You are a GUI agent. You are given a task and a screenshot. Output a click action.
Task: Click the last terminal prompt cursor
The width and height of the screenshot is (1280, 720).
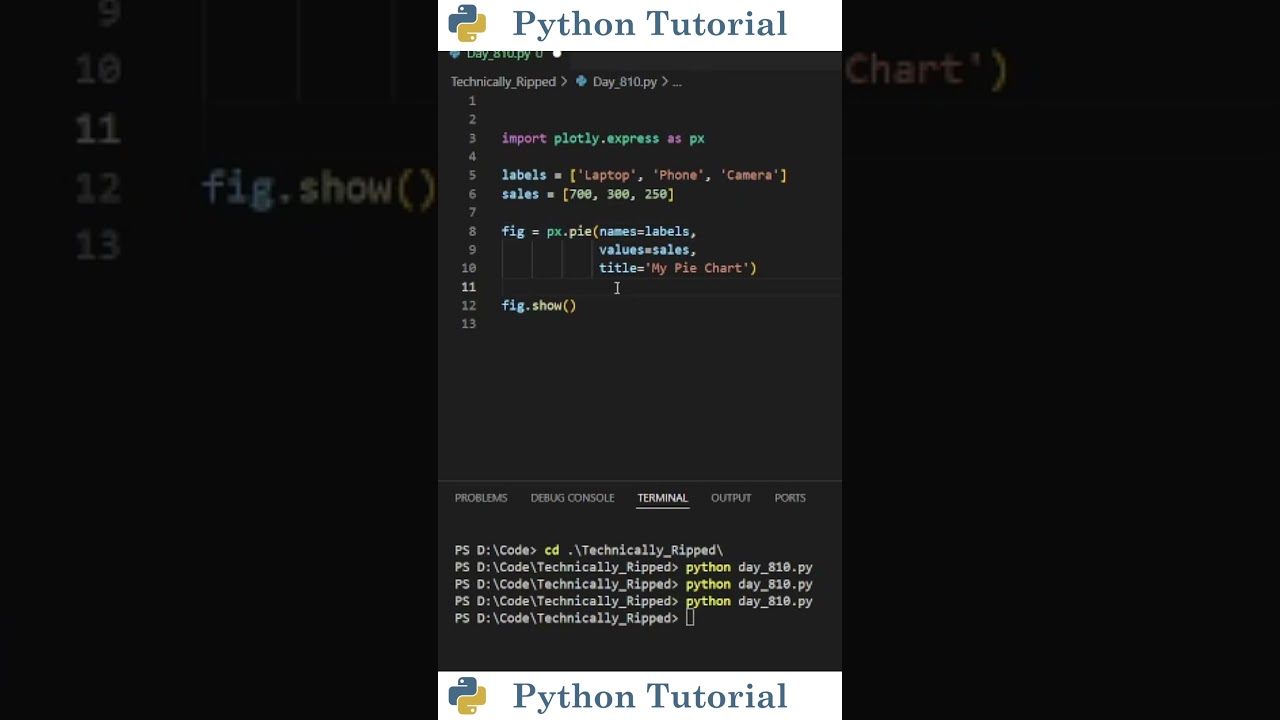[690, 619]
